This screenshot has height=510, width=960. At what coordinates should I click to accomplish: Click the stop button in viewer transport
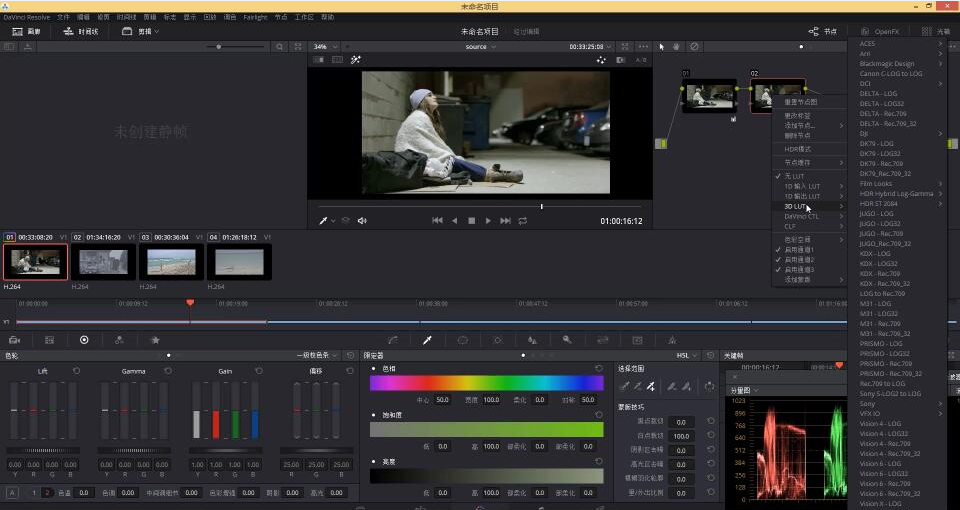click(471, 220)
